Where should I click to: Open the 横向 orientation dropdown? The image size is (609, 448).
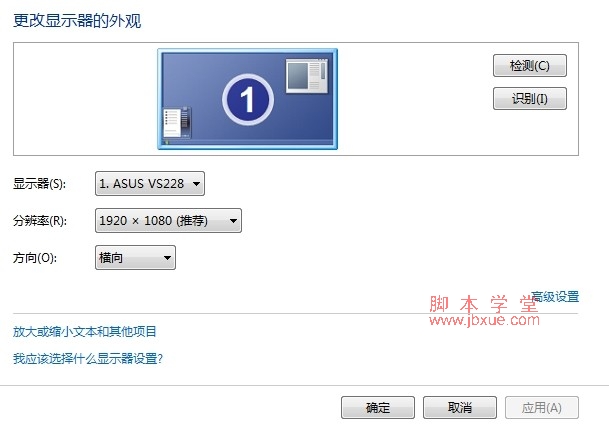pyautogui.click(x=135, y=257)
